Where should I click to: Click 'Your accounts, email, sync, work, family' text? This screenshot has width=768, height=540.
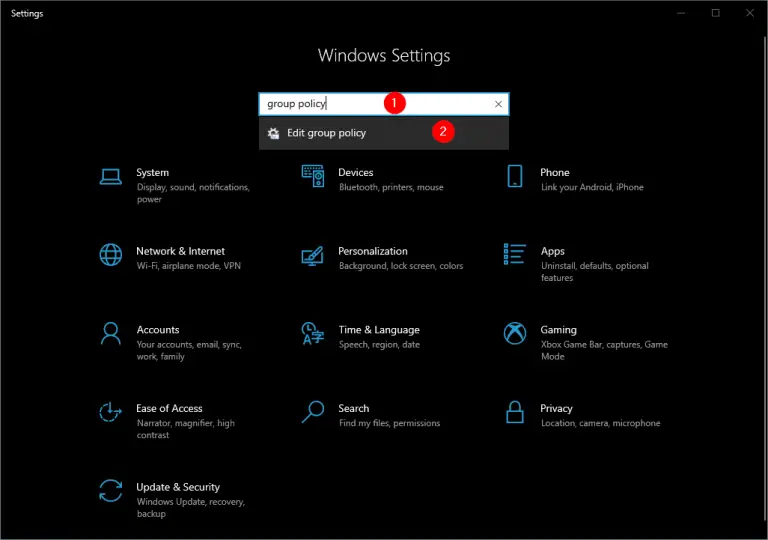tap(189, 350)
